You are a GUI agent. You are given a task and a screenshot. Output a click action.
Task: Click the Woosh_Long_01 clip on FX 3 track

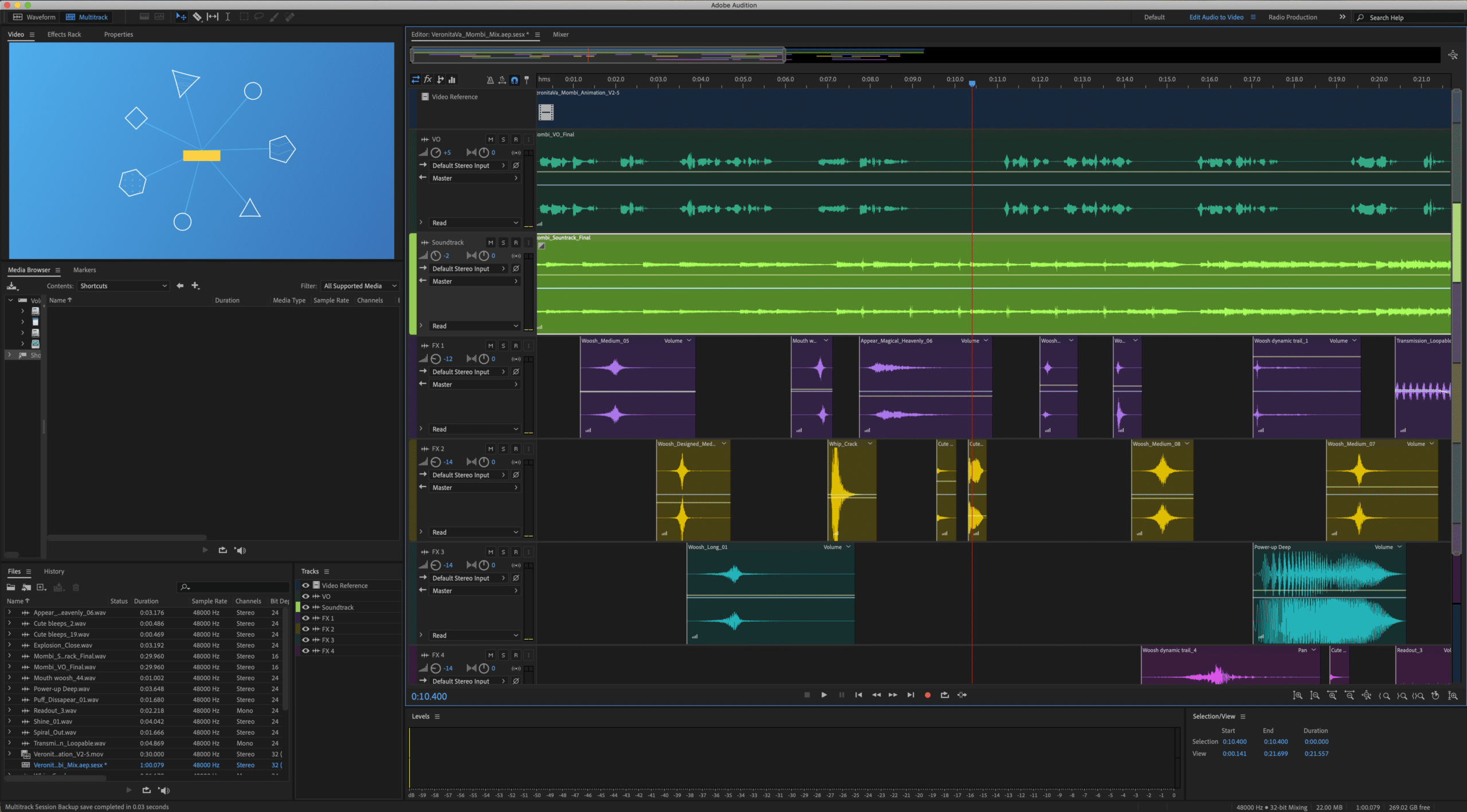click(770, 590)
